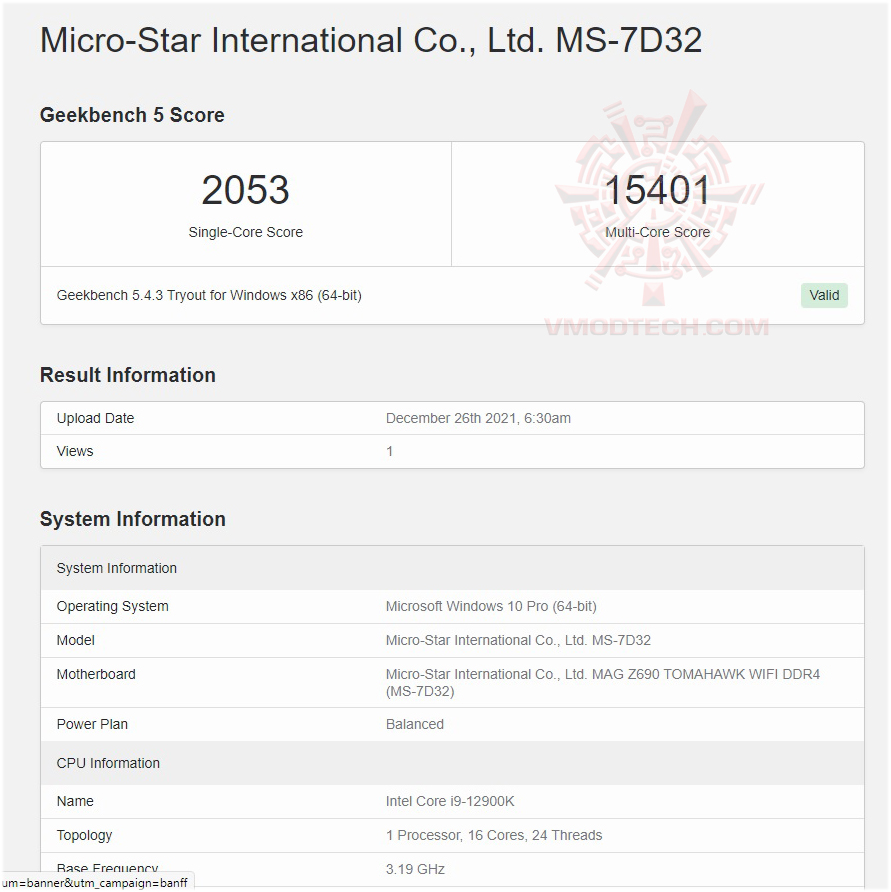Viewport: 891px width, 892px height.
Task: Click the "CPU Information" table header row
Action: pos(452,763)
